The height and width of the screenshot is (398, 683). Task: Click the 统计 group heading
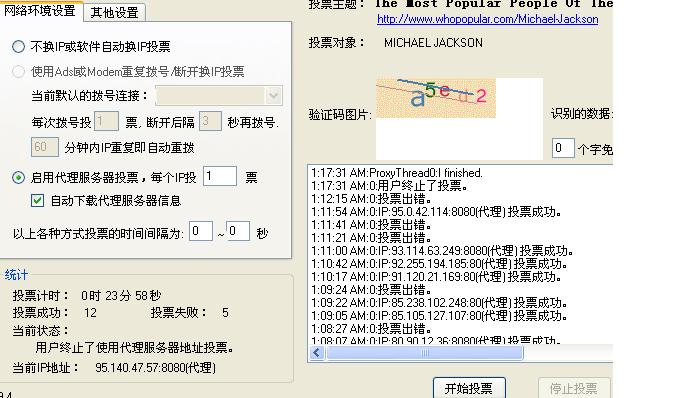pyautogui.click(x=16, y=275)
